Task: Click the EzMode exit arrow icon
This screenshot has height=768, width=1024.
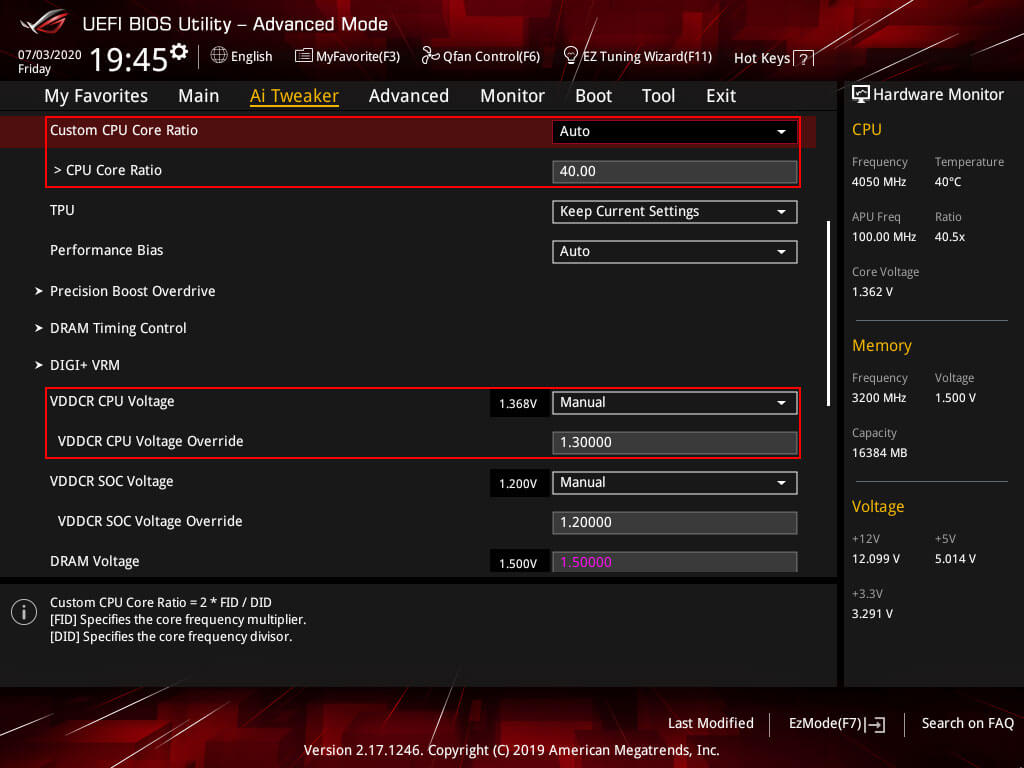Action: click(875, 724)
